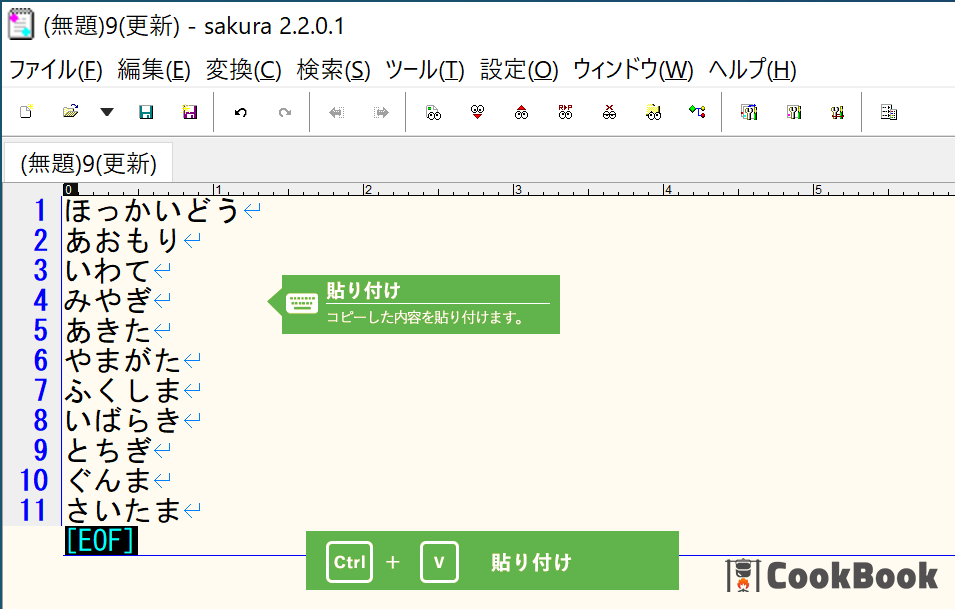Place cursor in line やまがた
Viewport: 955px width, 609px height.
click(x=122, y=361)
